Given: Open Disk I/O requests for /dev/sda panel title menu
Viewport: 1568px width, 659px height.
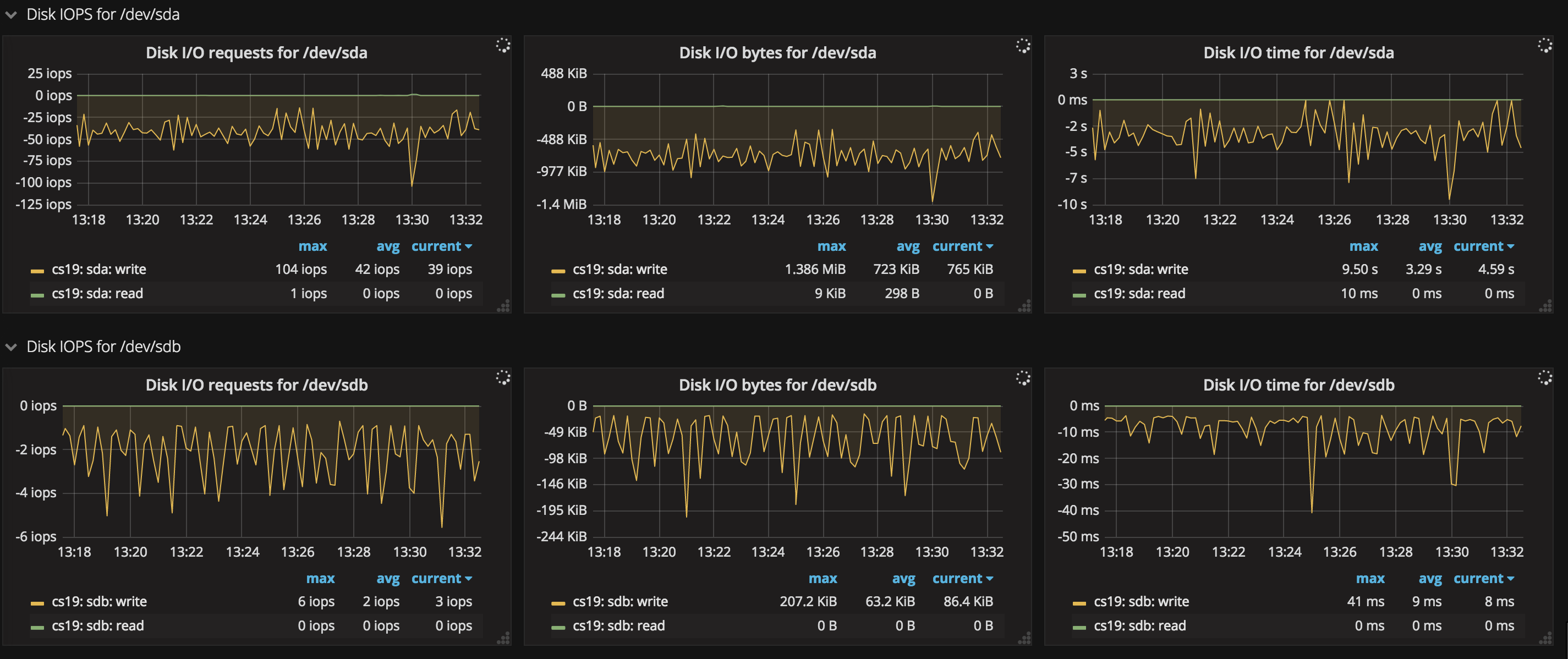Looking at the screenshot, I should pos(256,53).
